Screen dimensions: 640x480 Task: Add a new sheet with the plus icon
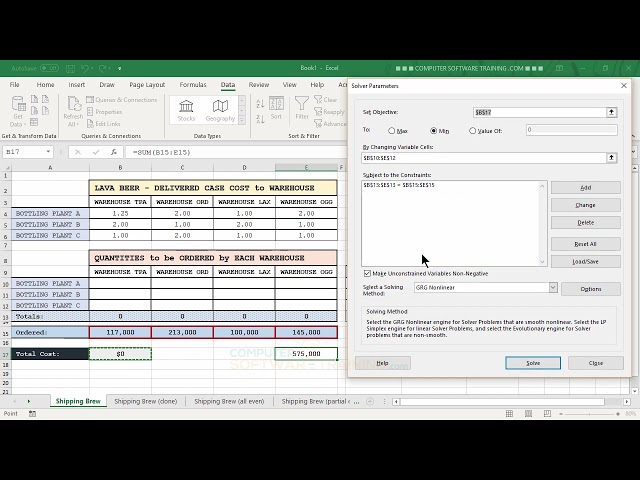370,402
